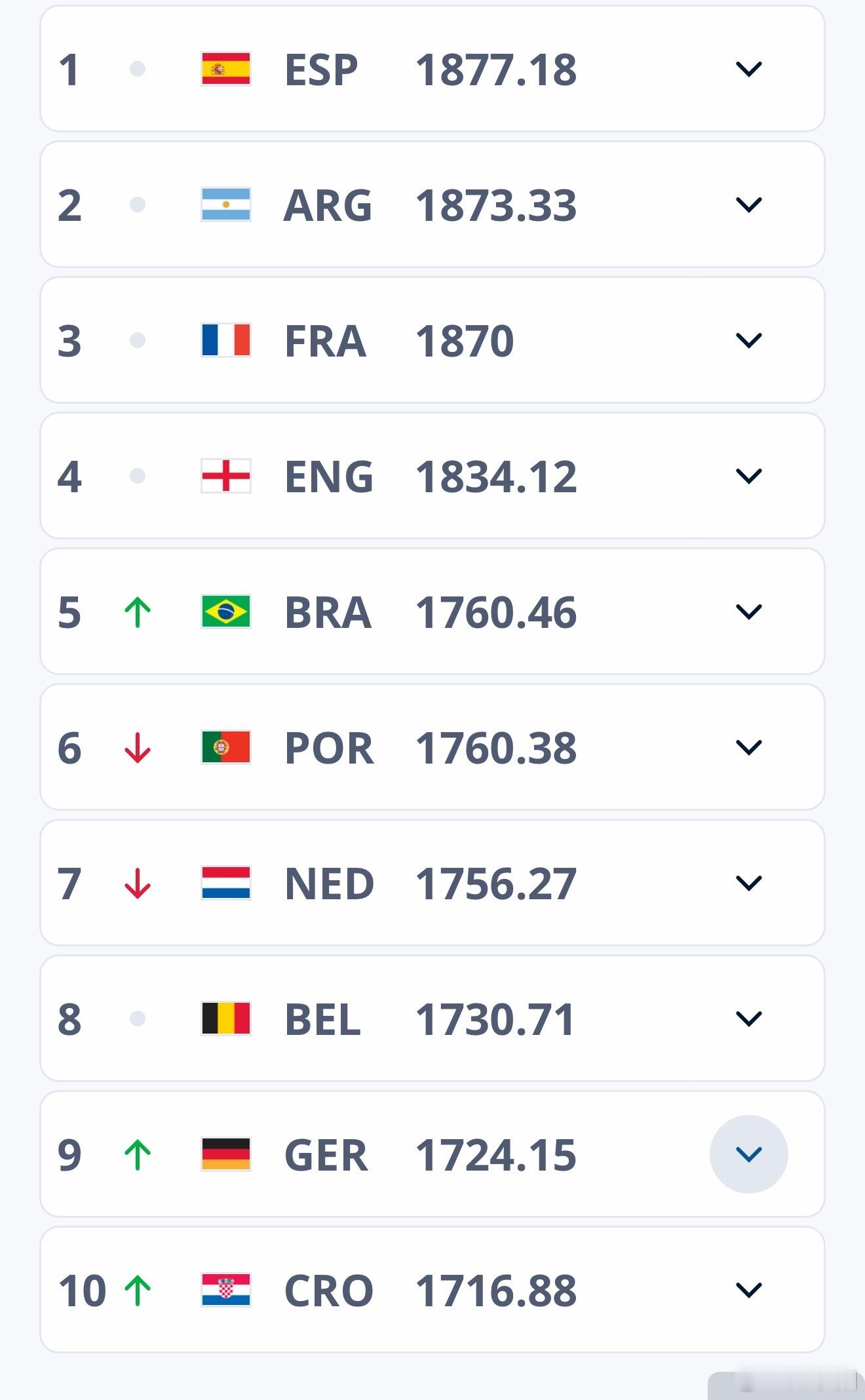Select the Croatia flag icon

[226, 1290]
